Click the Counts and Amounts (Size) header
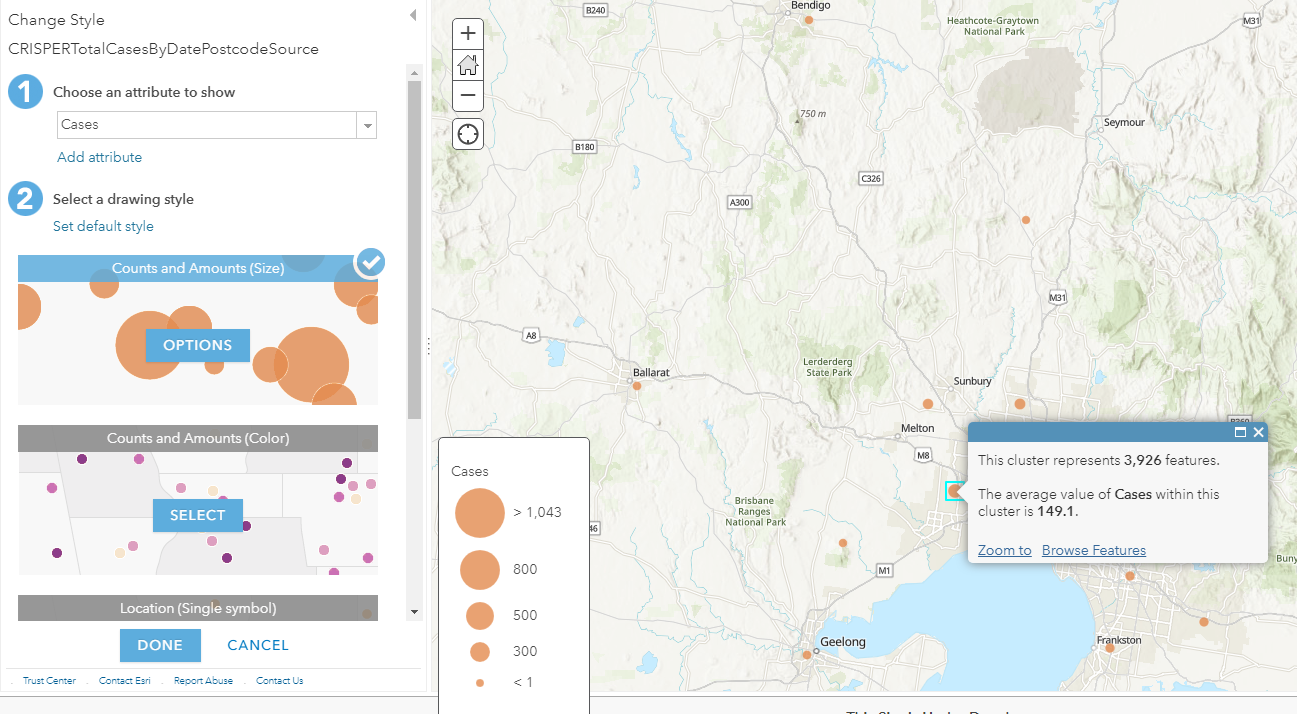The width and height of the screenshot is (1297, 714). click(x=198, y=268)
